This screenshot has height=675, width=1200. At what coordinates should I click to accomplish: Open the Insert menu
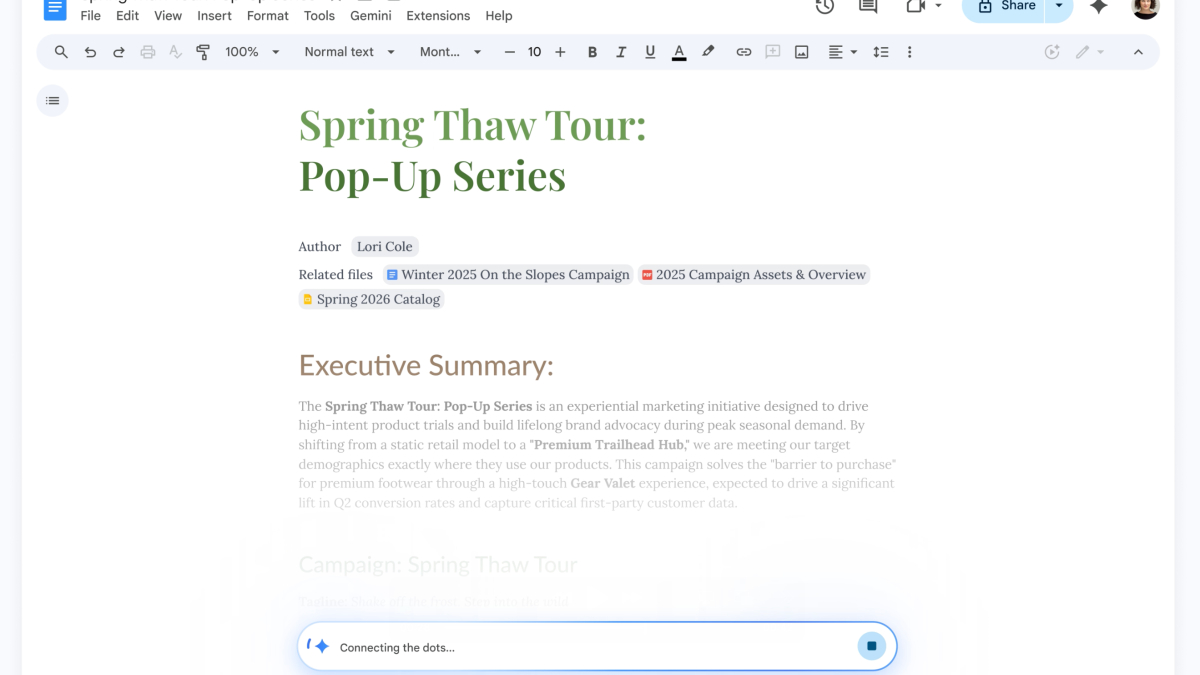214,15
